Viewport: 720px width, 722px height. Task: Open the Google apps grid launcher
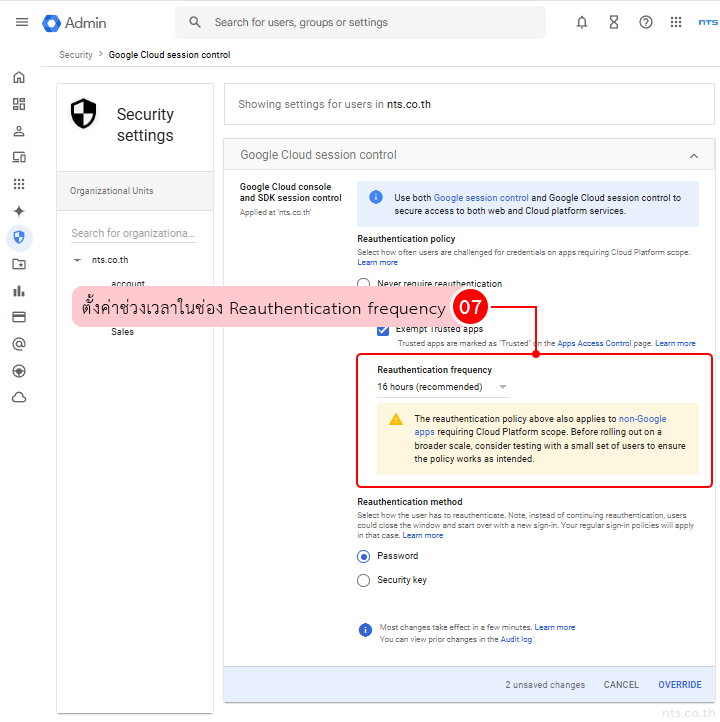tap(676, 22)
